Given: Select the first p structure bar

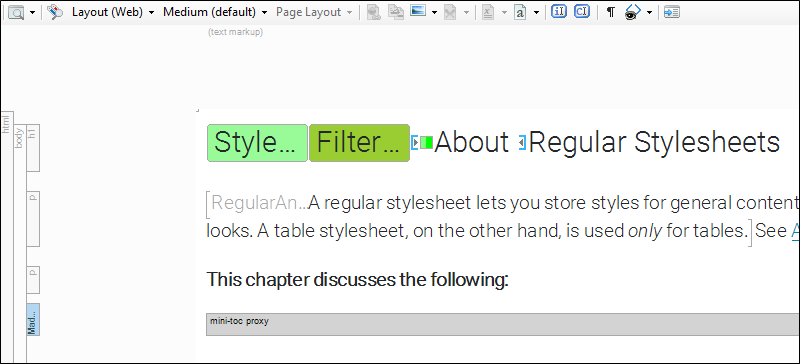Looking at the screenshot, I should pyautogui.click(x=33, y=219).
